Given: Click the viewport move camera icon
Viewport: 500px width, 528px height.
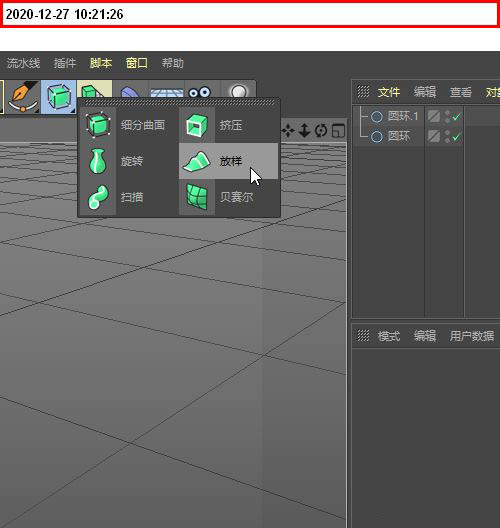Looking at the screenshot, I should coord(288,131).
